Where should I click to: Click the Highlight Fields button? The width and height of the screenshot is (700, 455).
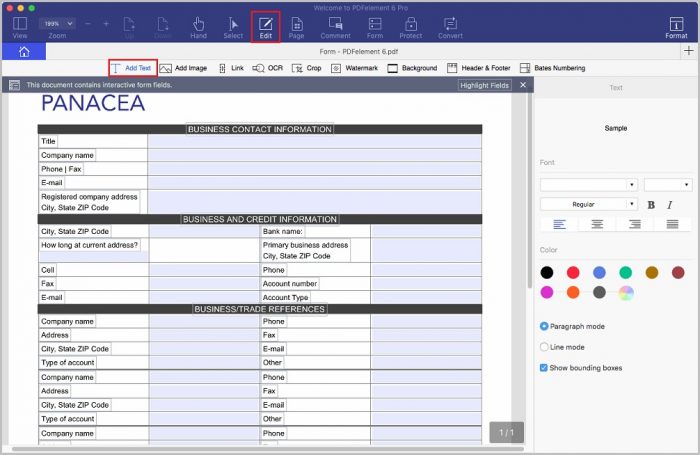484,85
